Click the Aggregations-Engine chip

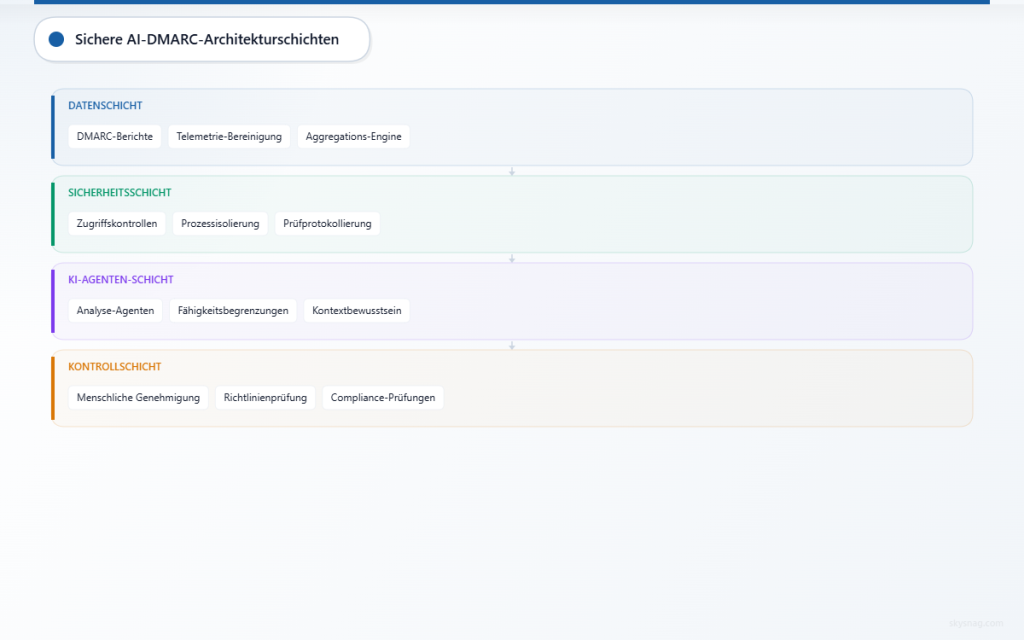(x=353, y=136)
